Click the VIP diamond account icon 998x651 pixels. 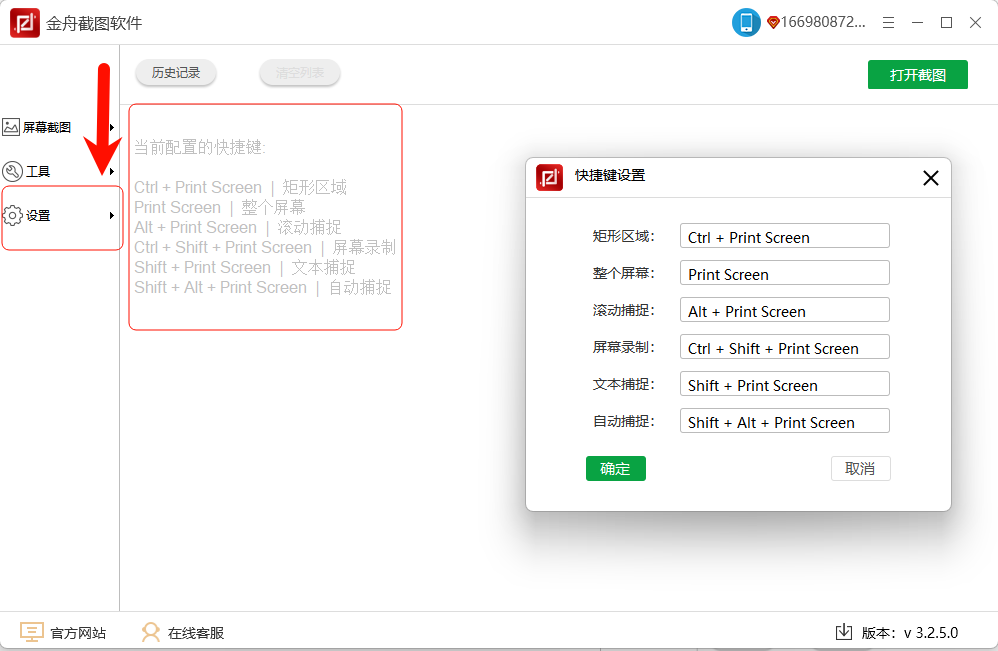(x=773, y=22)
